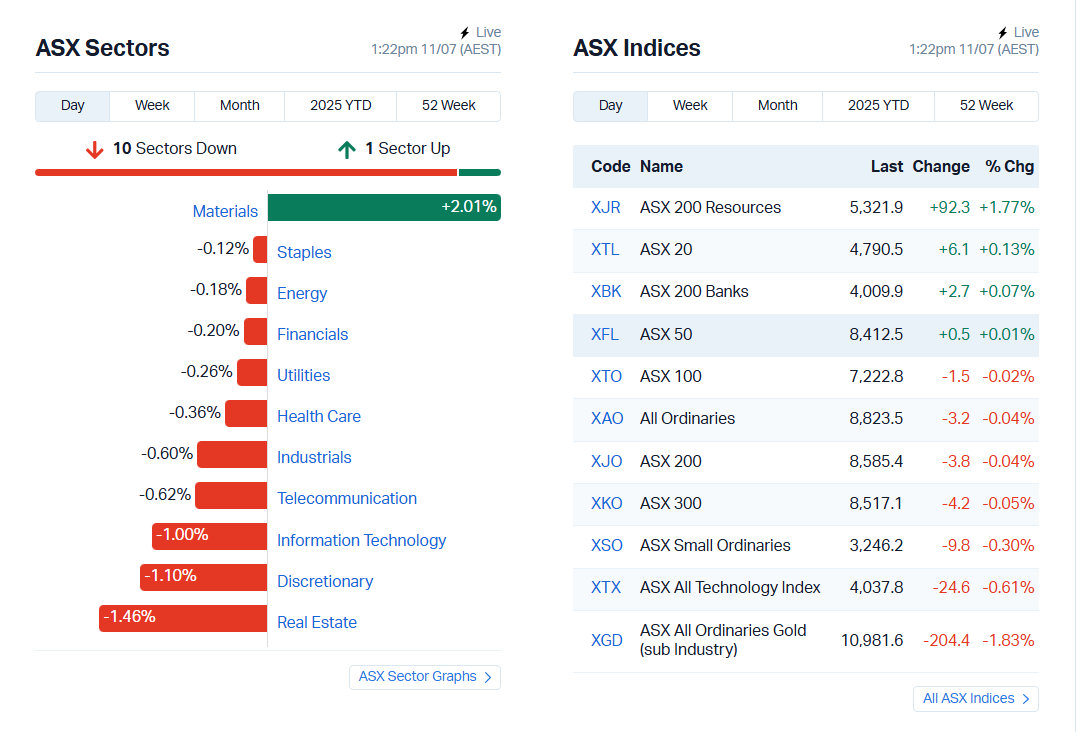Open the XFL index code link
The height and width of the screenshot is (732, 1076).
pyautogui.click(x=605, y=335)
